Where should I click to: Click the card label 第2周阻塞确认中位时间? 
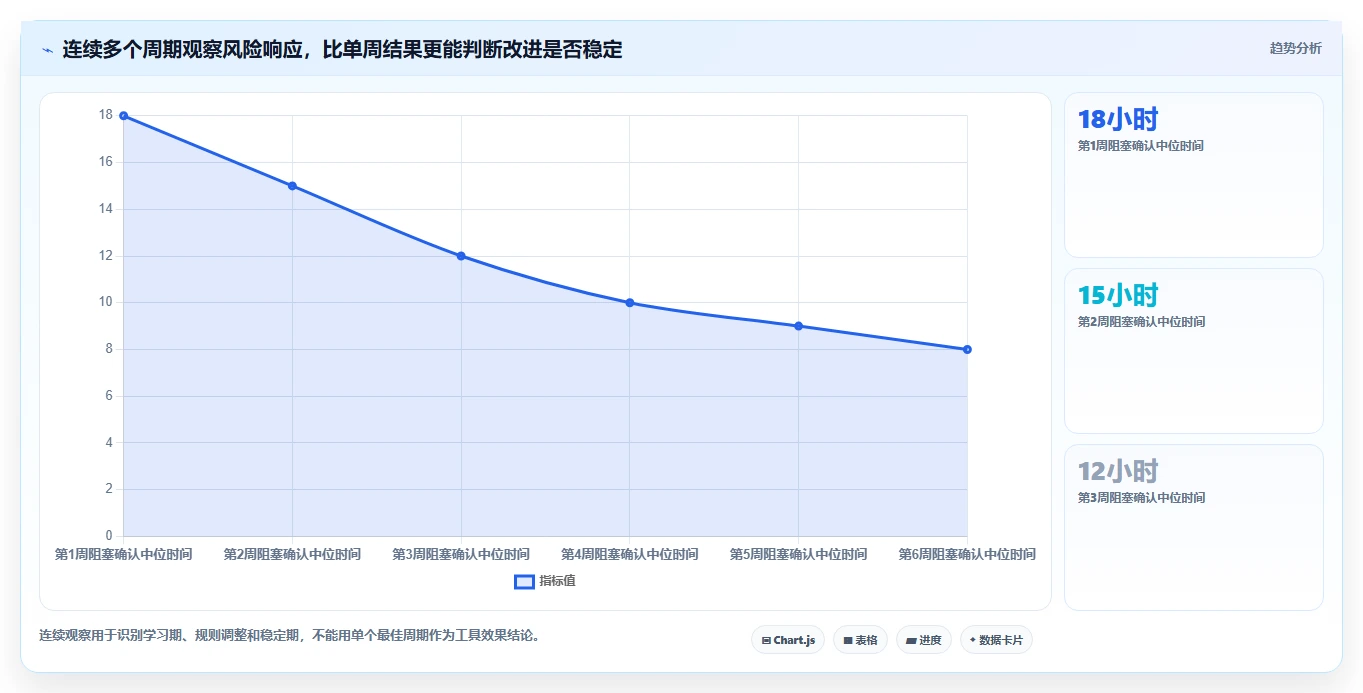pos(1141,322)
